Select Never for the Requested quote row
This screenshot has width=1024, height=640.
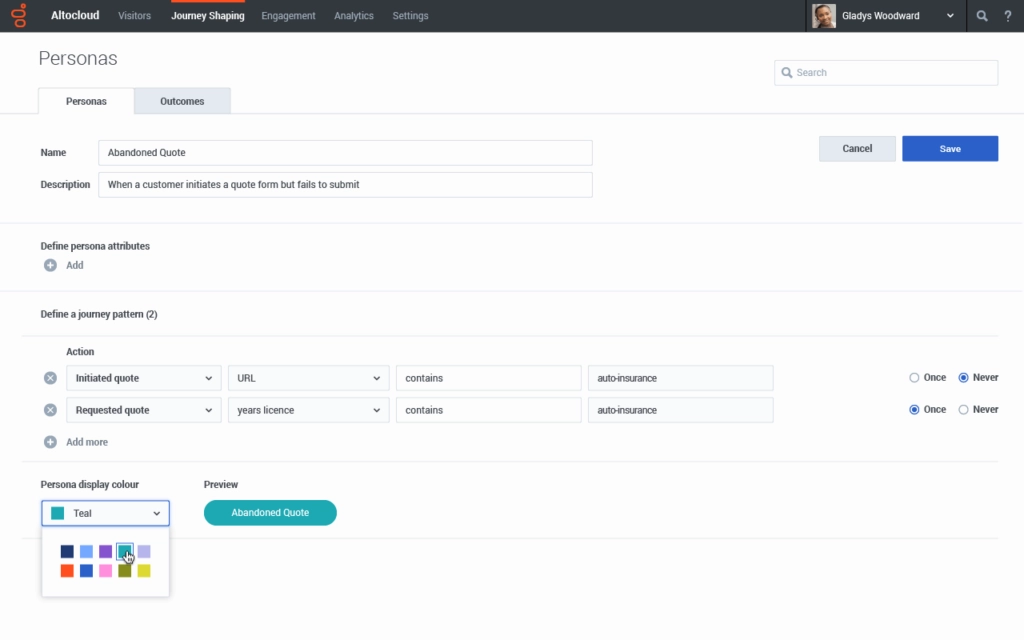point(963,409)
